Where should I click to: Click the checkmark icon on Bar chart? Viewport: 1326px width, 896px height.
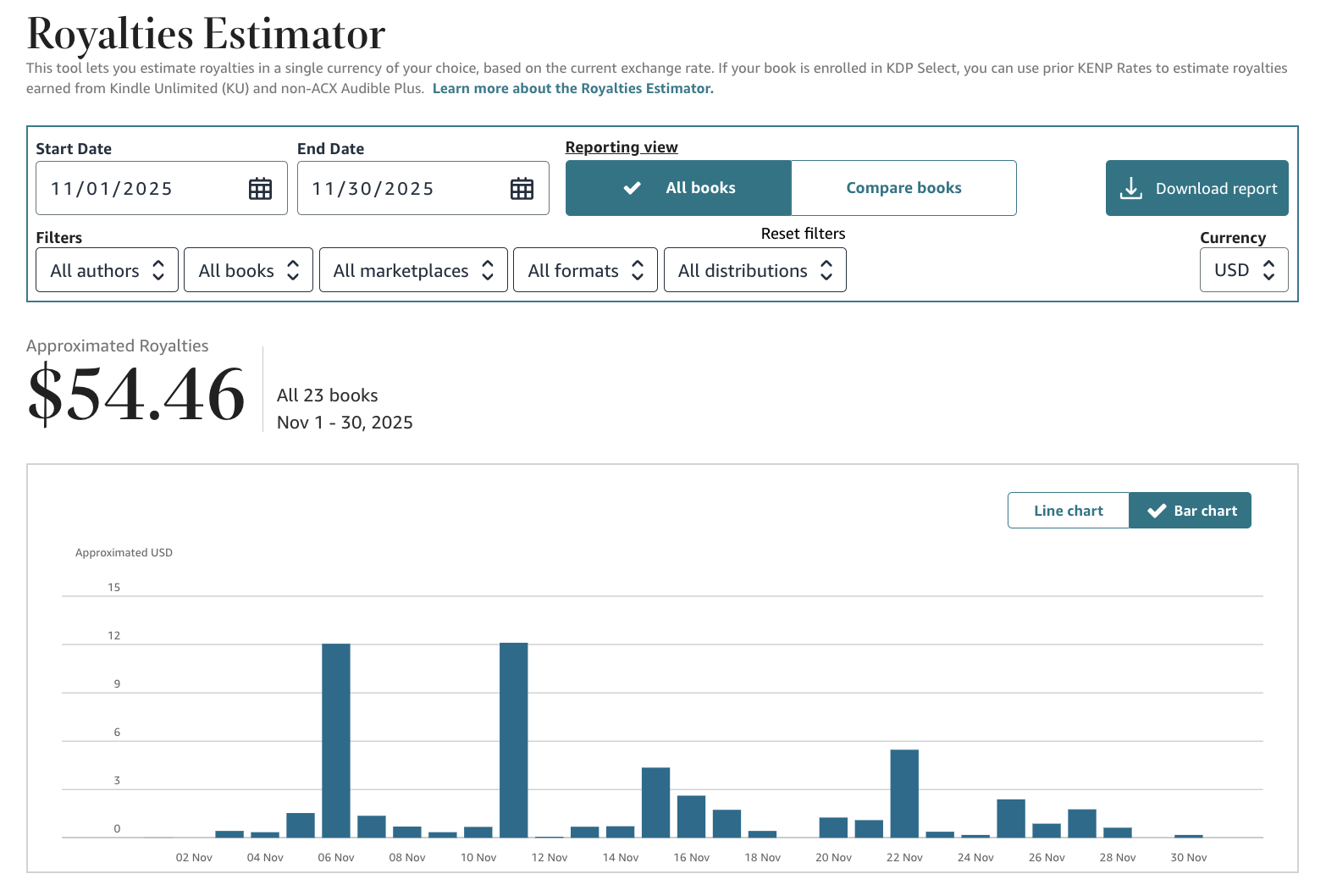point(1157,511)
